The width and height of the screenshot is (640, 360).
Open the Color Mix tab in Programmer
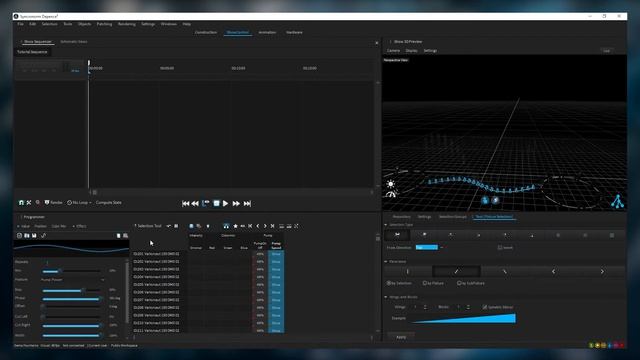[59, 226]
